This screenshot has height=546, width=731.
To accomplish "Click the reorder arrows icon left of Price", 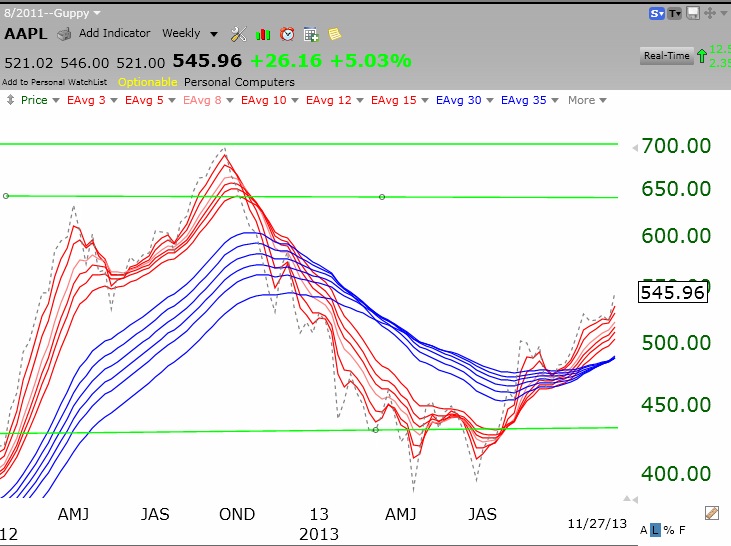I will point(10,100).
